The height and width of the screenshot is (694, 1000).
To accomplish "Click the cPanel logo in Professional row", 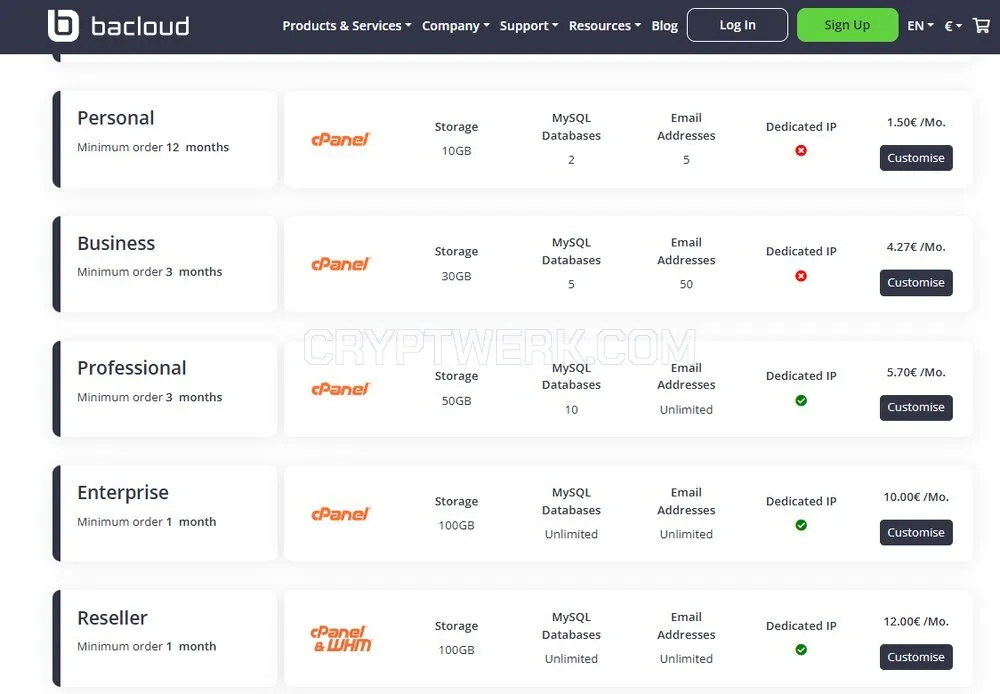I will [x=341, y=388].
